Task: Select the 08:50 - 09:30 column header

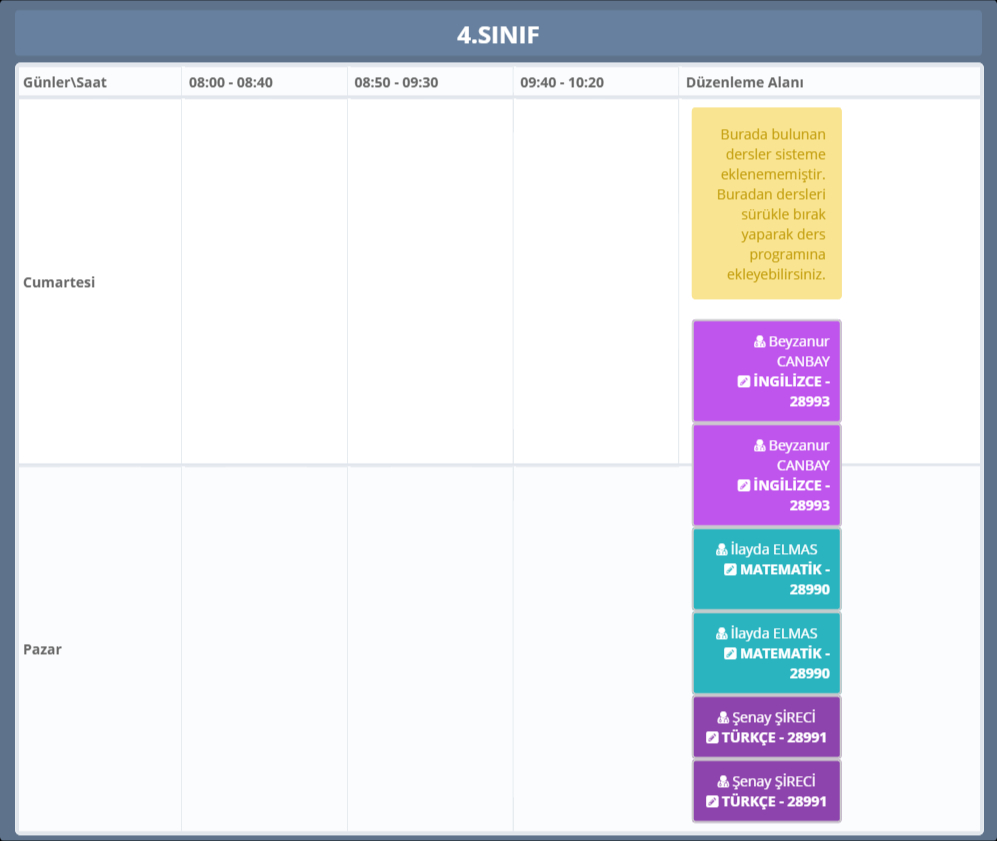Action: [396, 82]
